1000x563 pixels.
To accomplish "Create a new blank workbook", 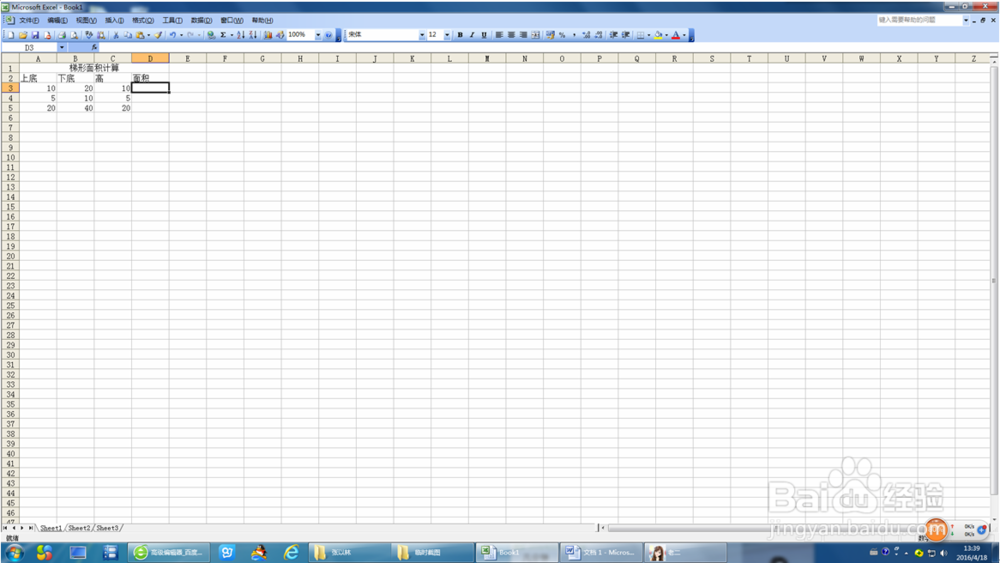I will [11, 35].
